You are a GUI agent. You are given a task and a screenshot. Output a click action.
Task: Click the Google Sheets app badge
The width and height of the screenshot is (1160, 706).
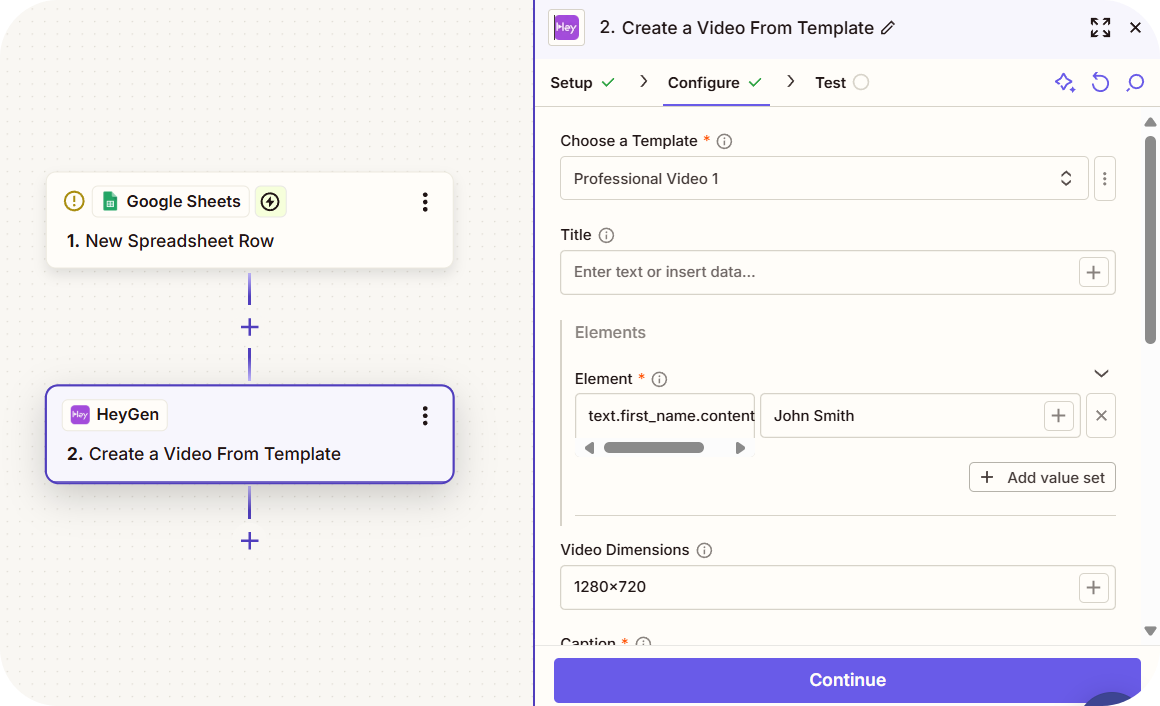coord(171,201)
